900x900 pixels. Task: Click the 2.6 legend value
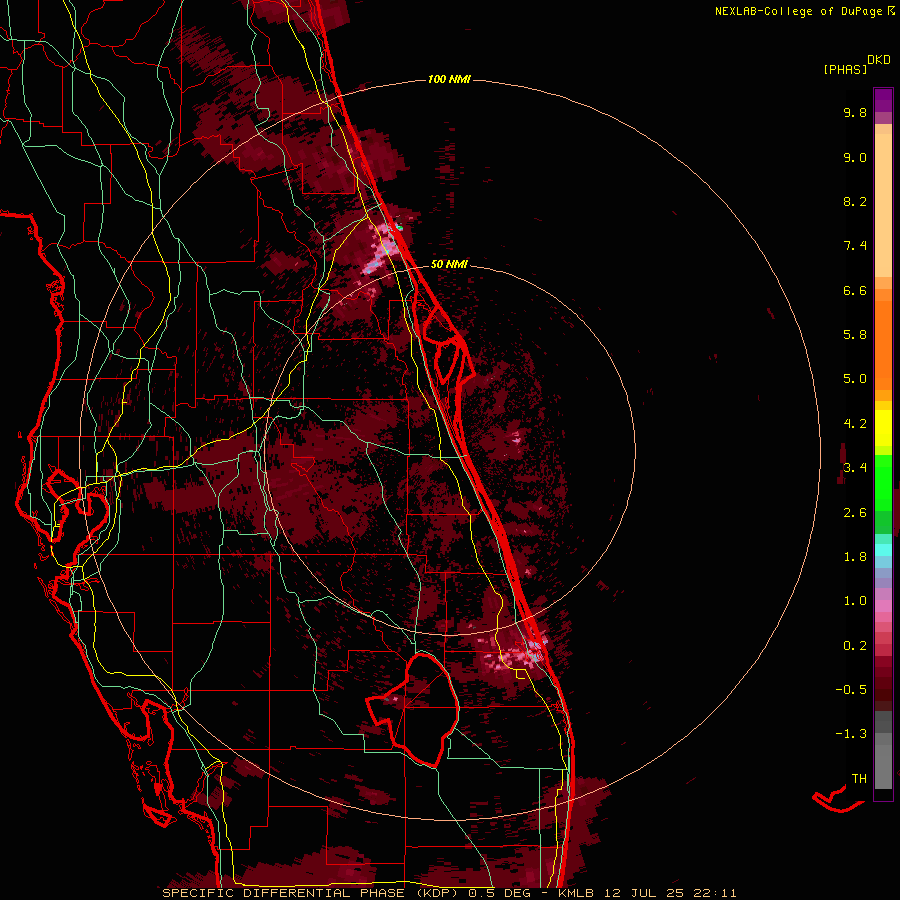pos(855,513)
